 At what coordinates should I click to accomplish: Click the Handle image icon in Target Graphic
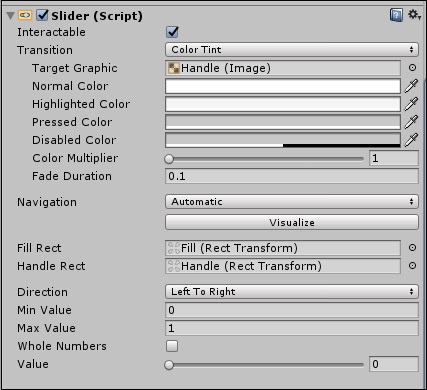pos(174,68)
